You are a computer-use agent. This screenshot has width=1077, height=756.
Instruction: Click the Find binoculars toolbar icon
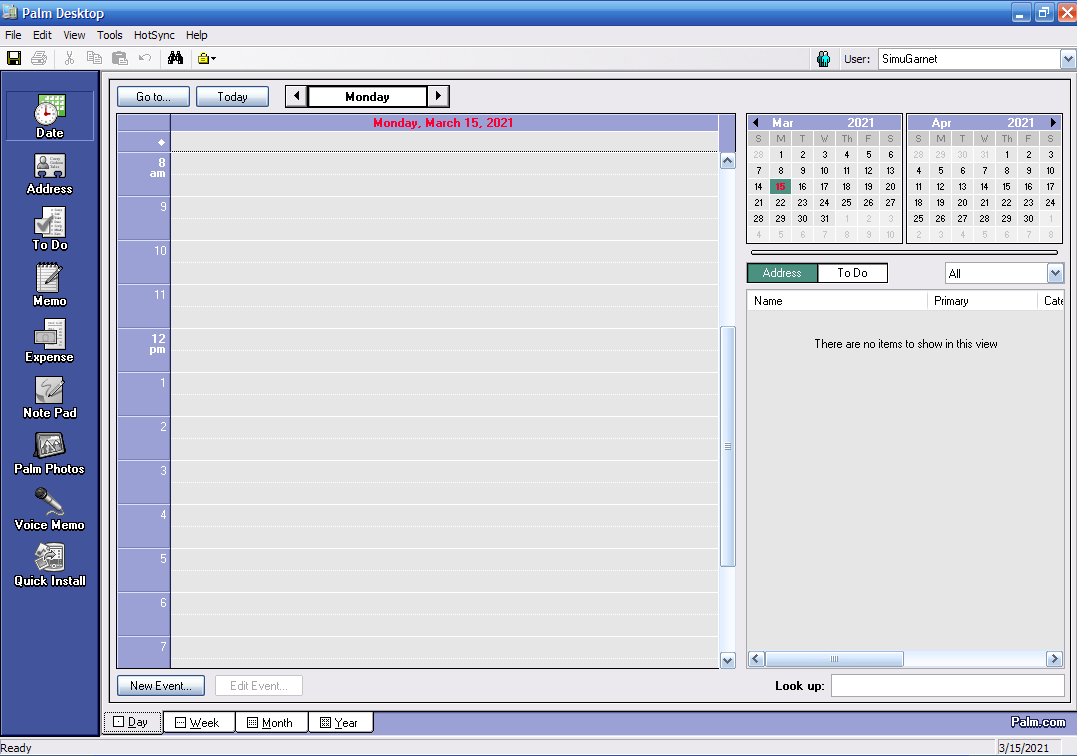click(175, 58)
